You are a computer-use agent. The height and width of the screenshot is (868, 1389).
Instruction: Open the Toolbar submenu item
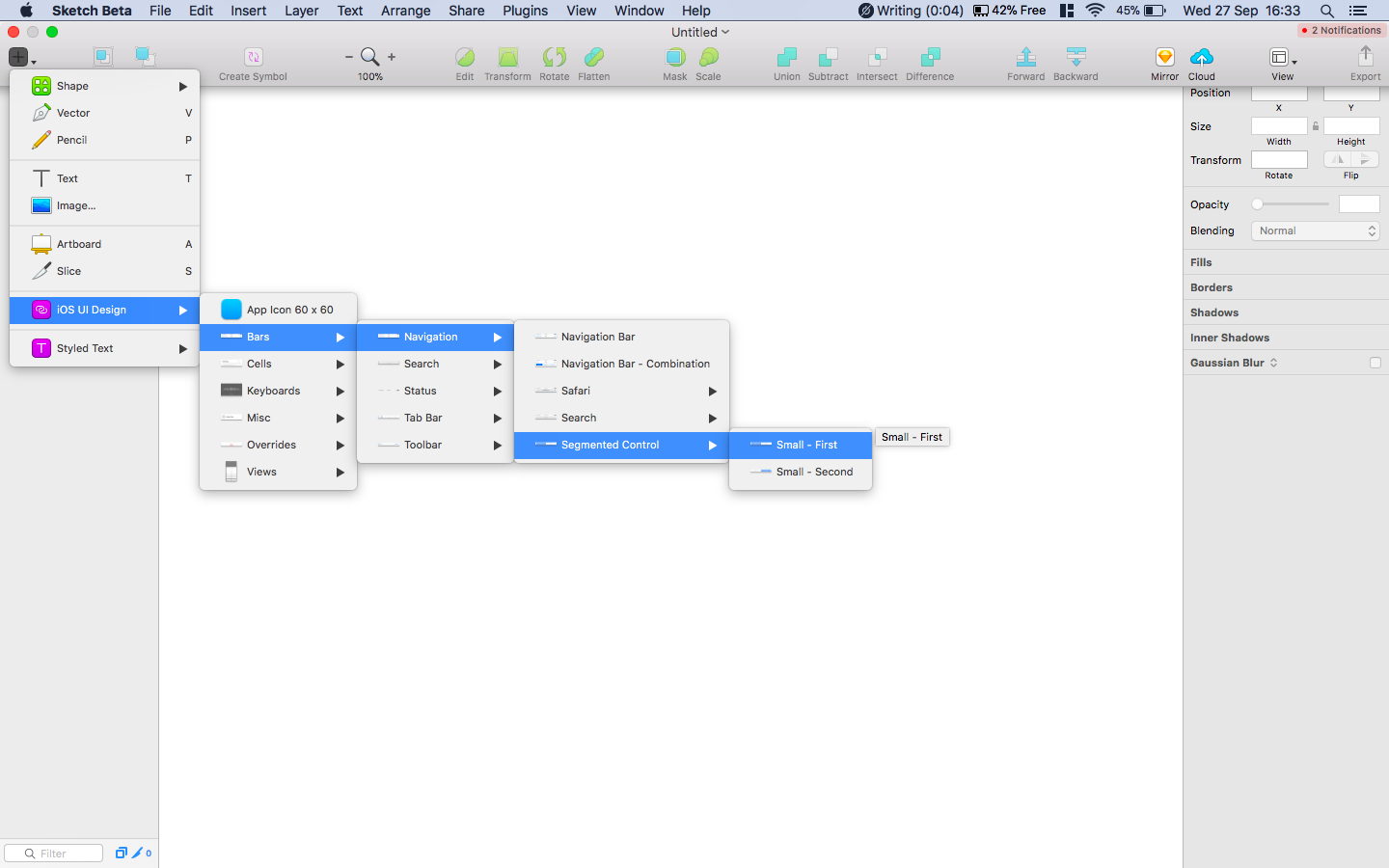pos(435,445)
